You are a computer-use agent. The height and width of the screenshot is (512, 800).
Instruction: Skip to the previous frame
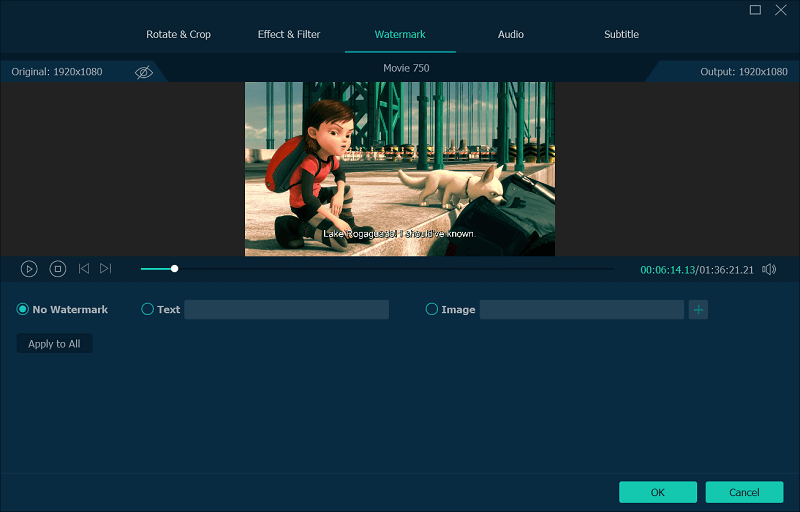coord(84,268)
